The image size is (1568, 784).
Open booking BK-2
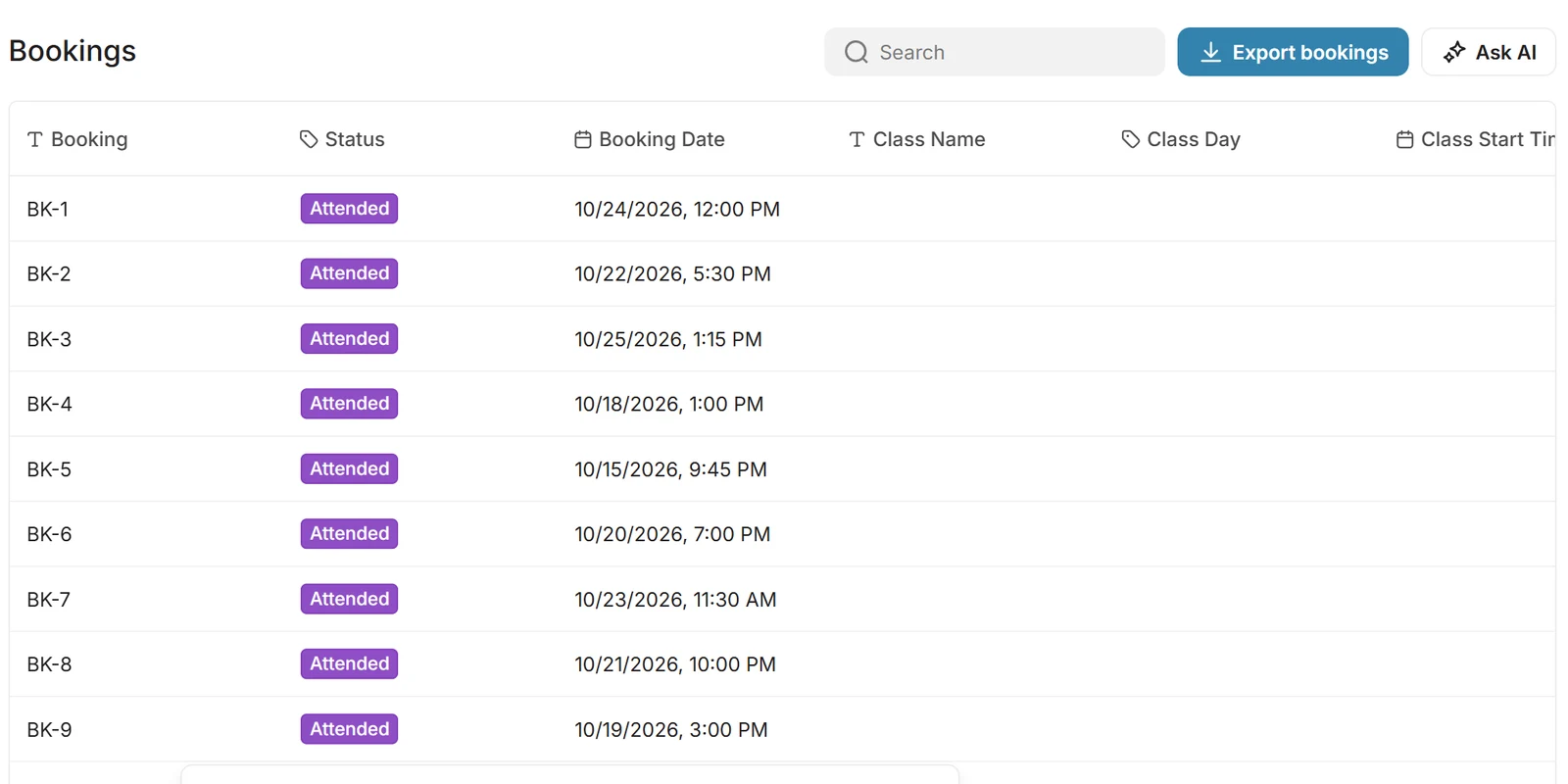pos(49,273)
